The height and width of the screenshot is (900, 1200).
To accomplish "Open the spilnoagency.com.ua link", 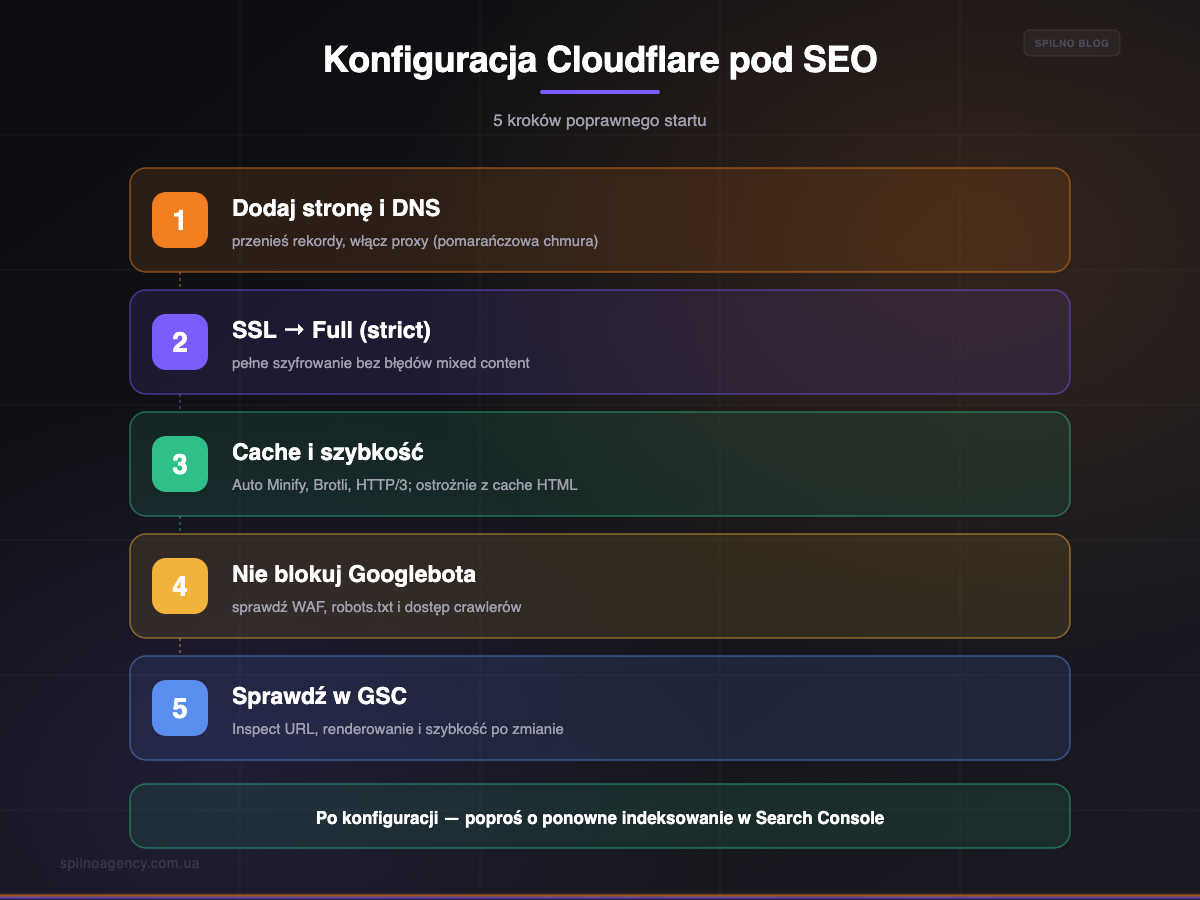I will (130, 863).
